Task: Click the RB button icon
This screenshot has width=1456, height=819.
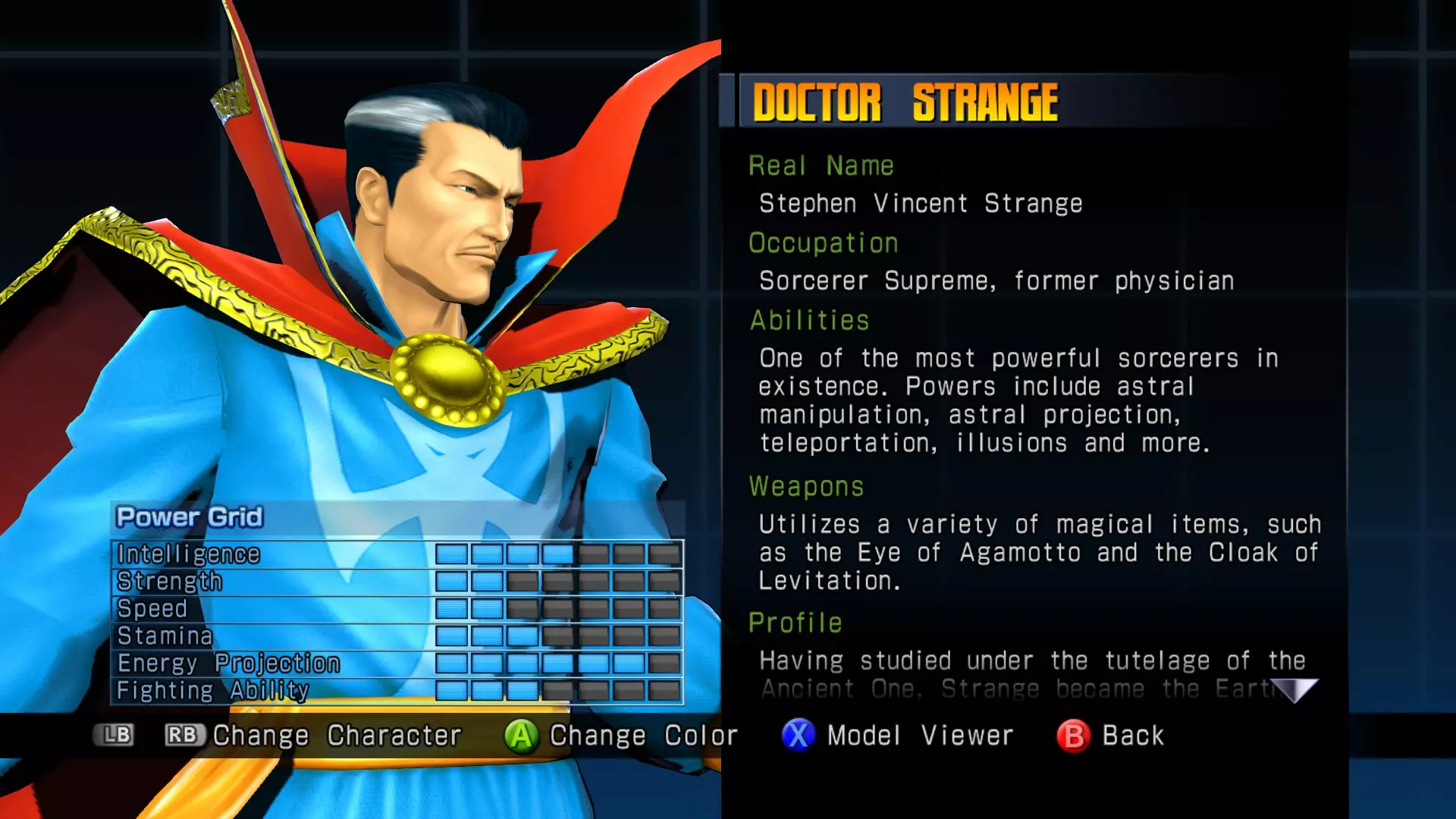Action: click(184, 735)
